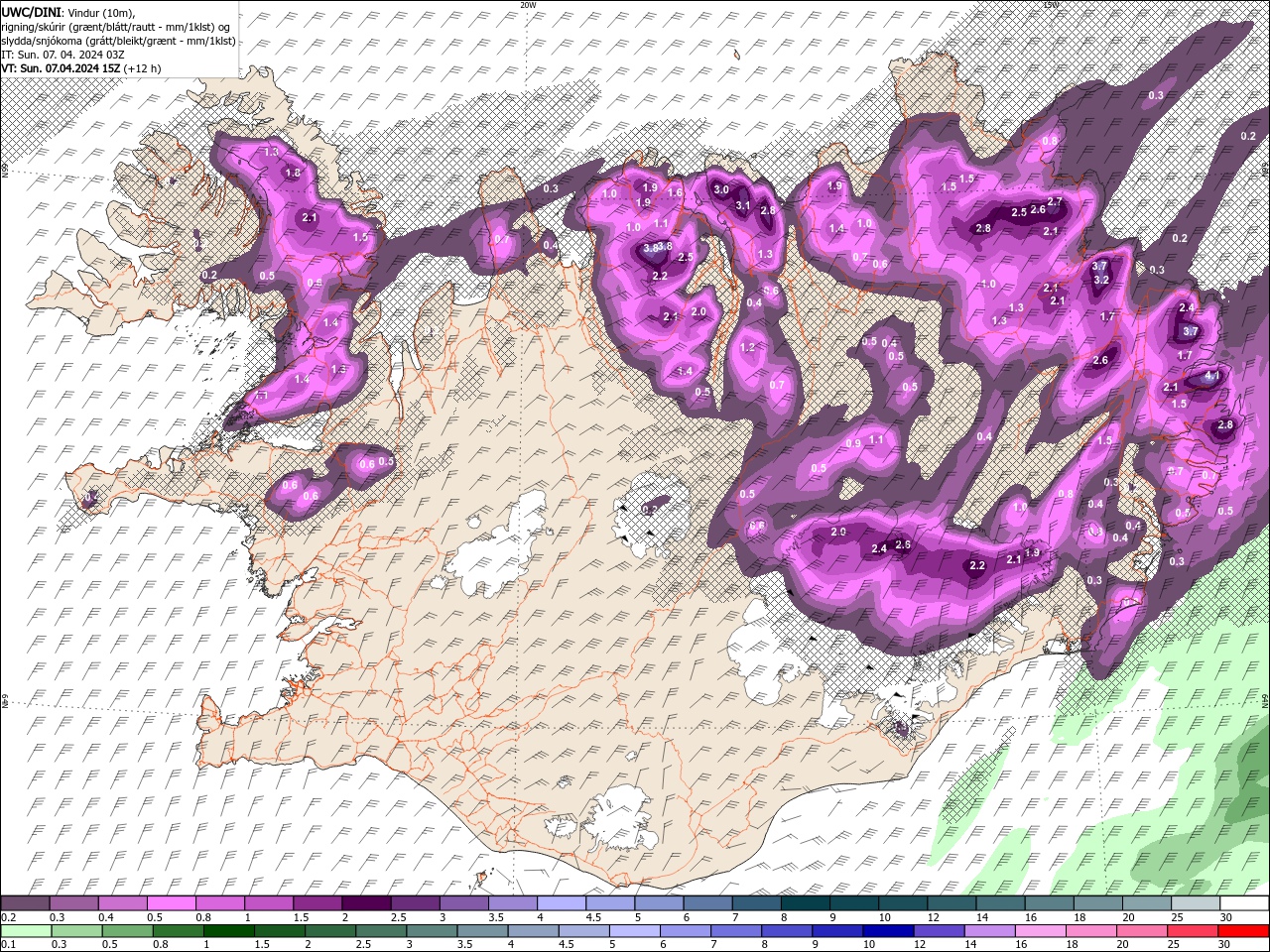Viewport: 1270px width, 952px height.
Task: Click the 'rigning/skúrir' legend description line
Action: click(116, 26)
